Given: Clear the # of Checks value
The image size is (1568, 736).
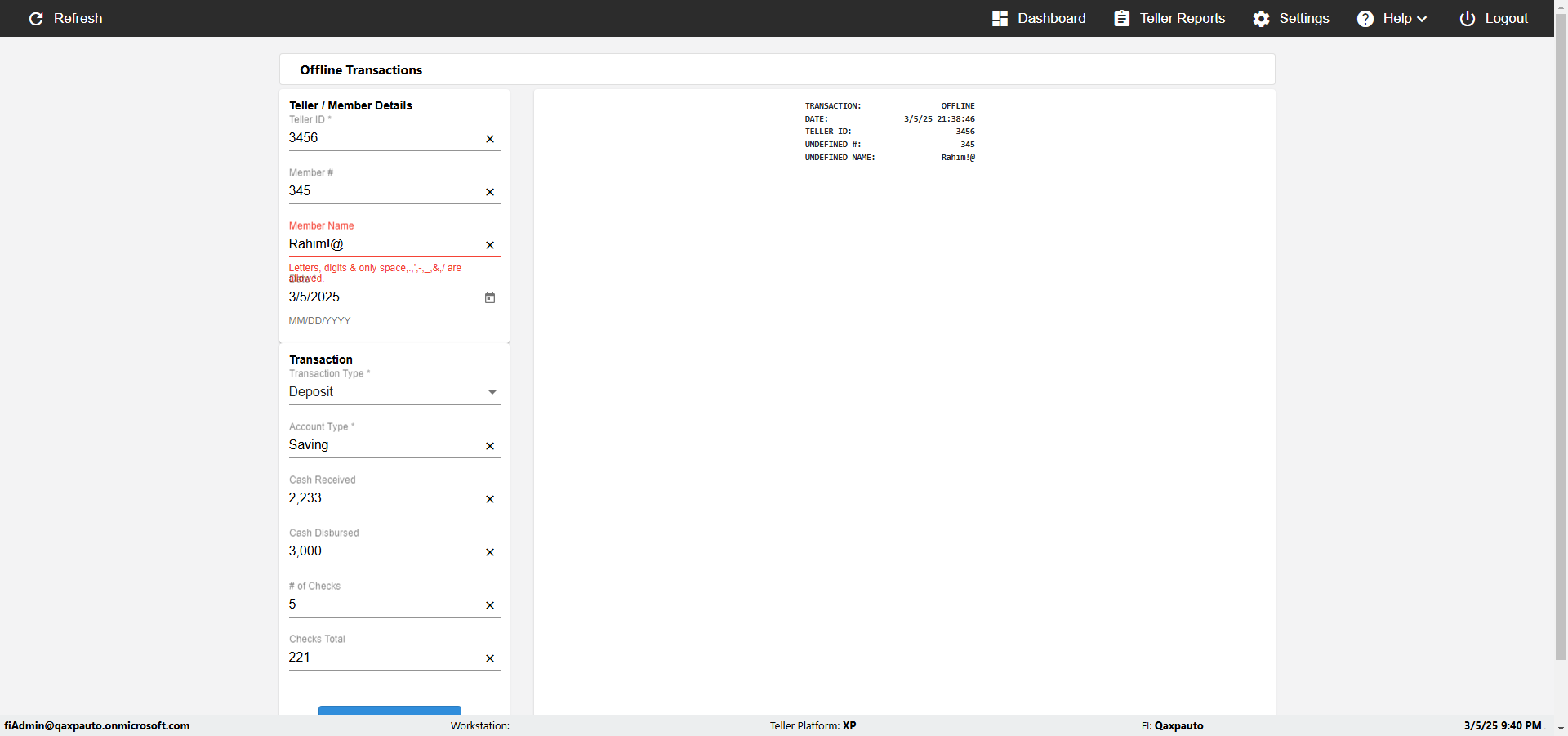Looking at the screenshot, I should pyautogui.click(x=490, y=605).
